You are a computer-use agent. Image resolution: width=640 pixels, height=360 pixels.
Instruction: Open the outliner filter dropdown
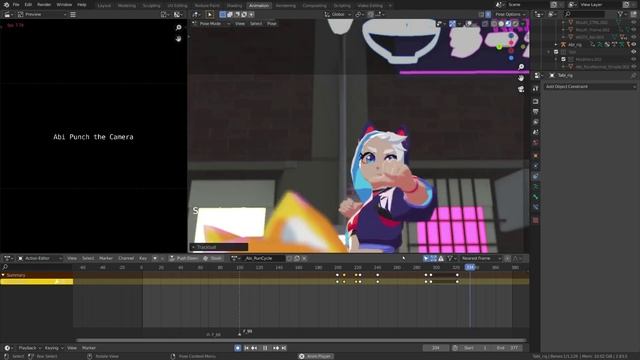point(622,14)
